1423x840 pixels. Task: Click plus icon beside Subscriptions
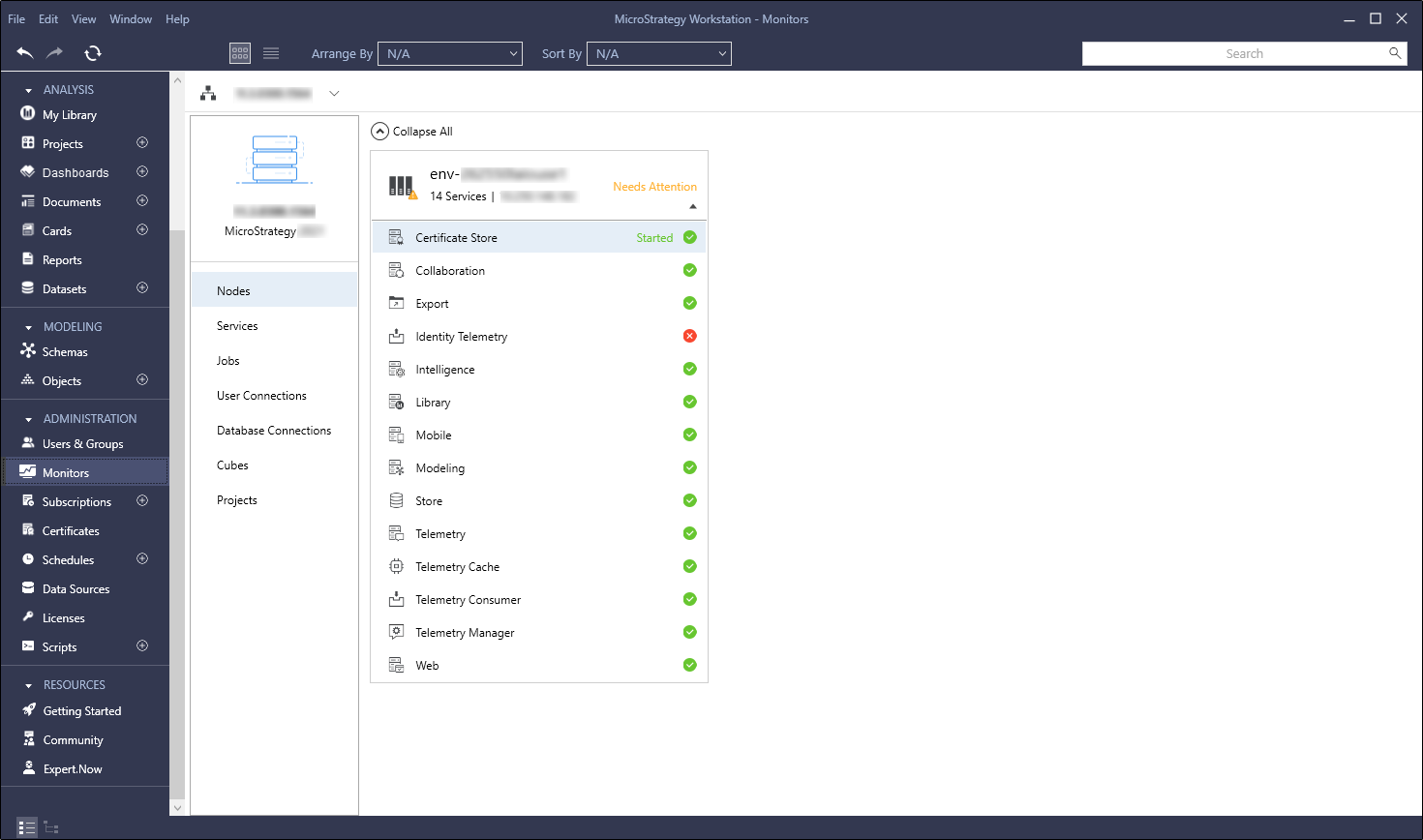142,501
